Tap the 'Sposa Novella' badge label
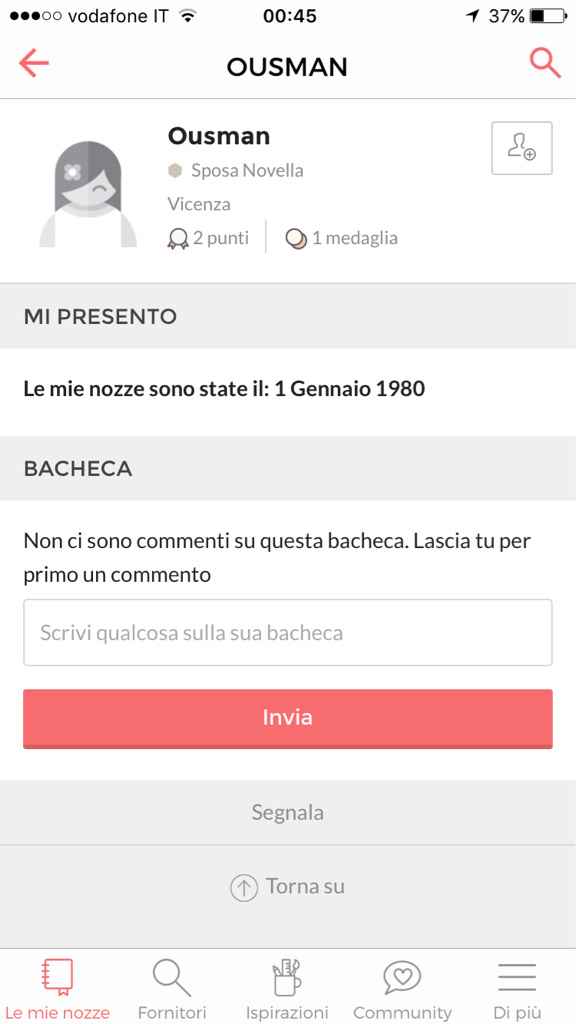This screenshot has height=1024, width=576. pos(243,170)
